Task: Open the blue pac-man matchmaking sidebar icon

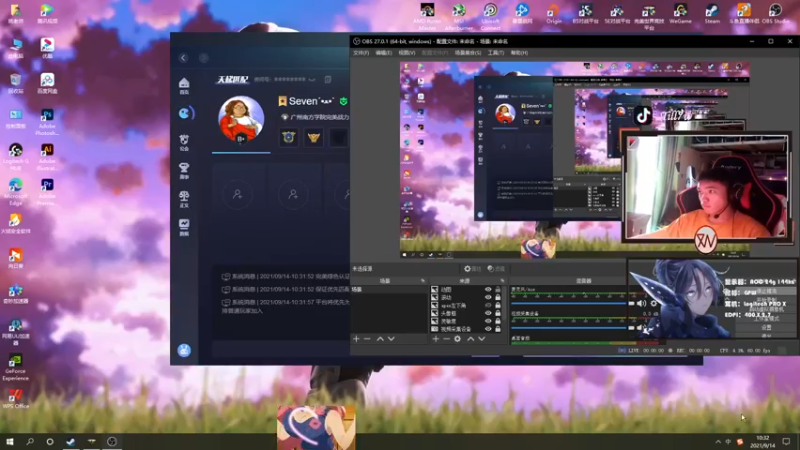Action: (x=185, y=113)
